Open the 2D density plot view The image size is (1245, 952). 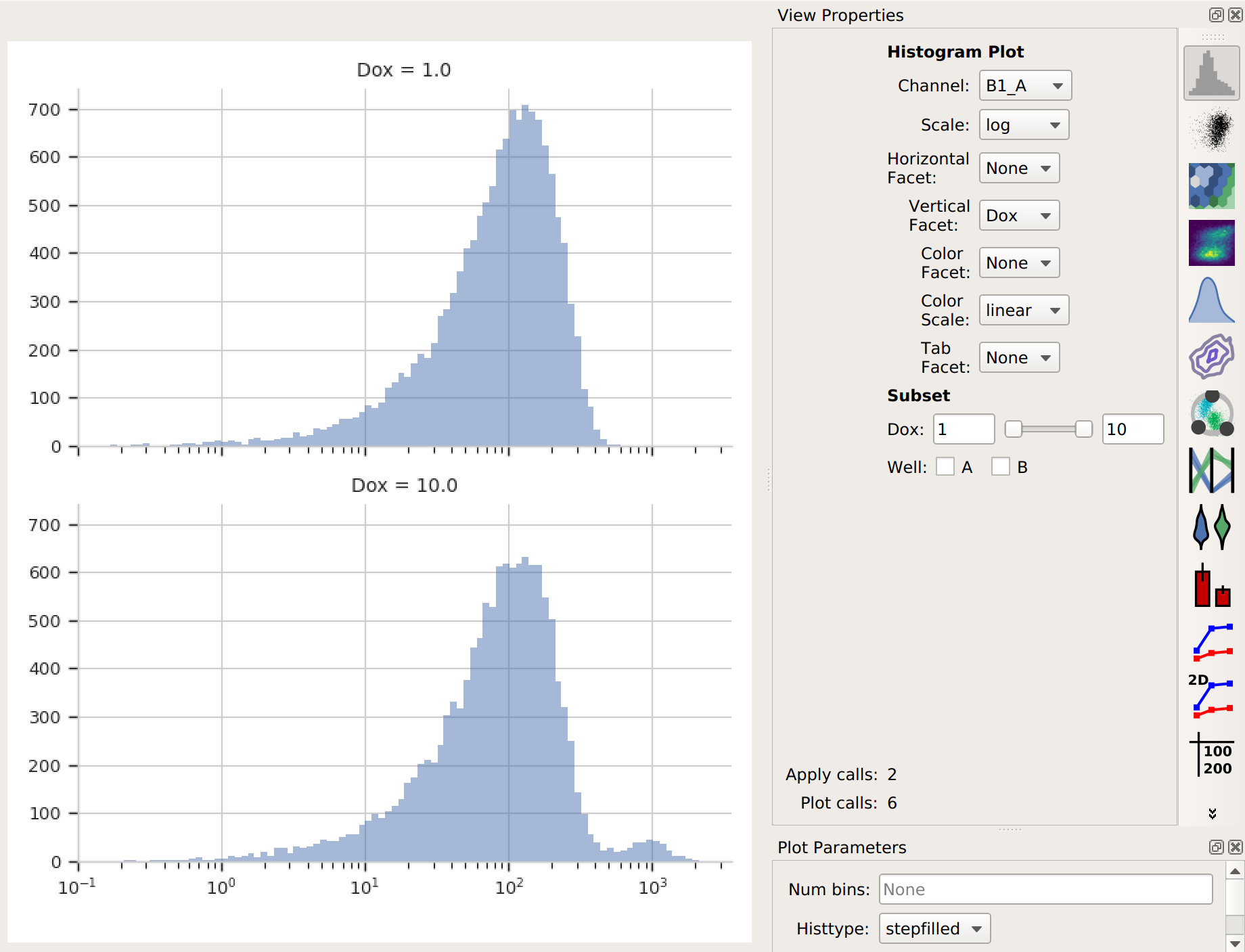(1211, 243)
